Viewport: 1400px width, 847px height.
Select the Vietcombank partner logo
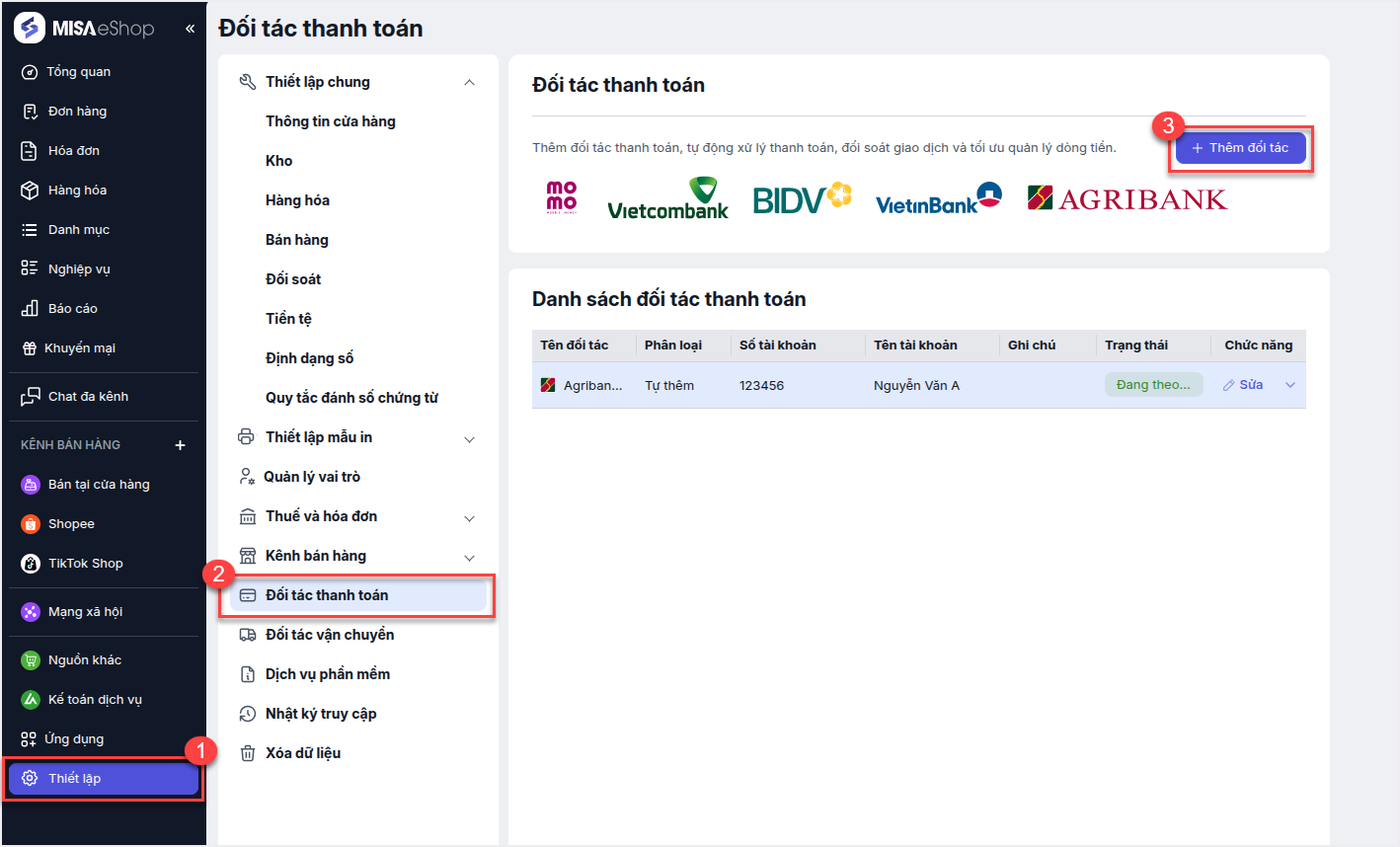point(668,197)
